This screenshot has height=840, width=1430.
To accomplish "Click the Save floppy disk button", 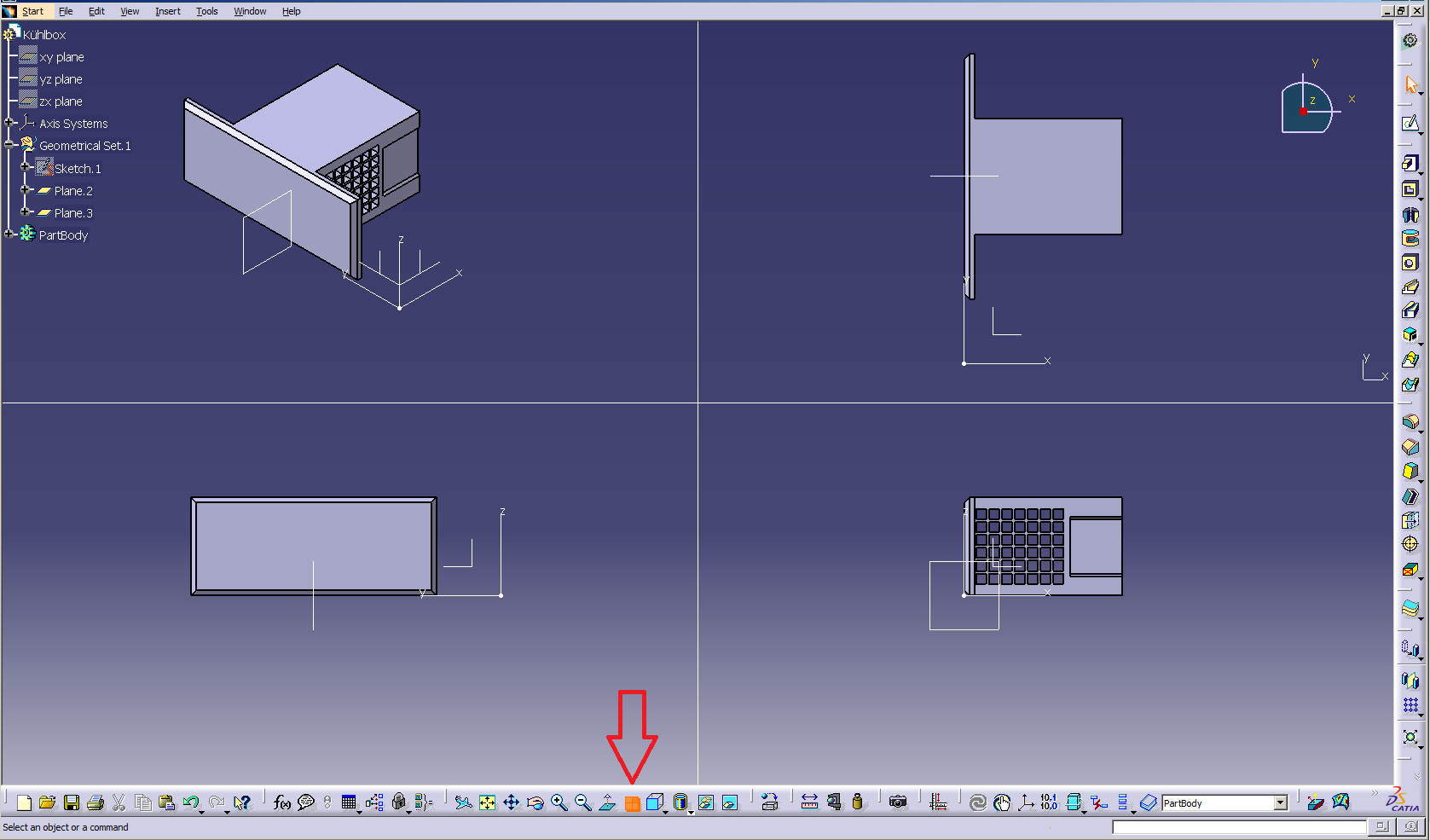I will click(x=72, y=802).
